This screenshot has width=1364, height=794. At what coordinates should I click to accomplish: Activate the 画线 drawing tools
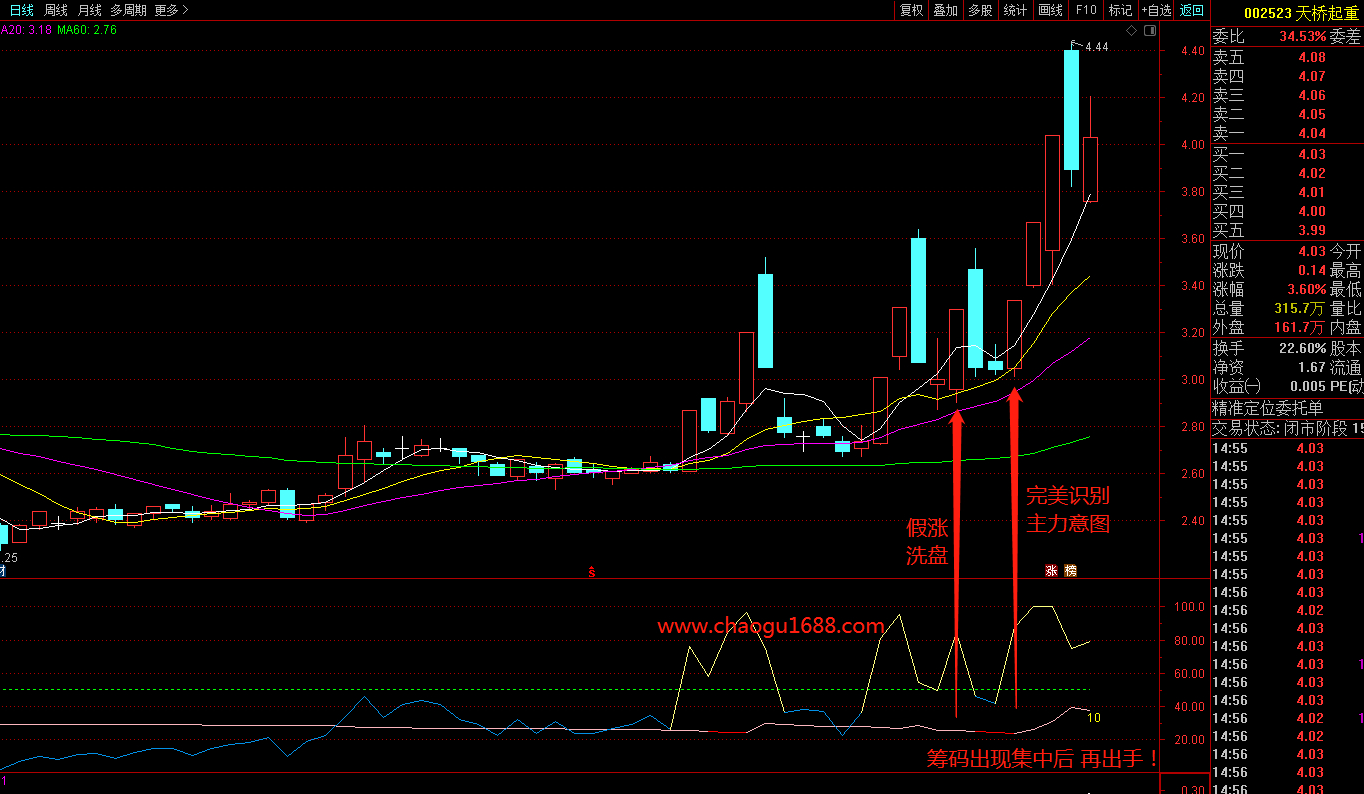coord(1050,10)
